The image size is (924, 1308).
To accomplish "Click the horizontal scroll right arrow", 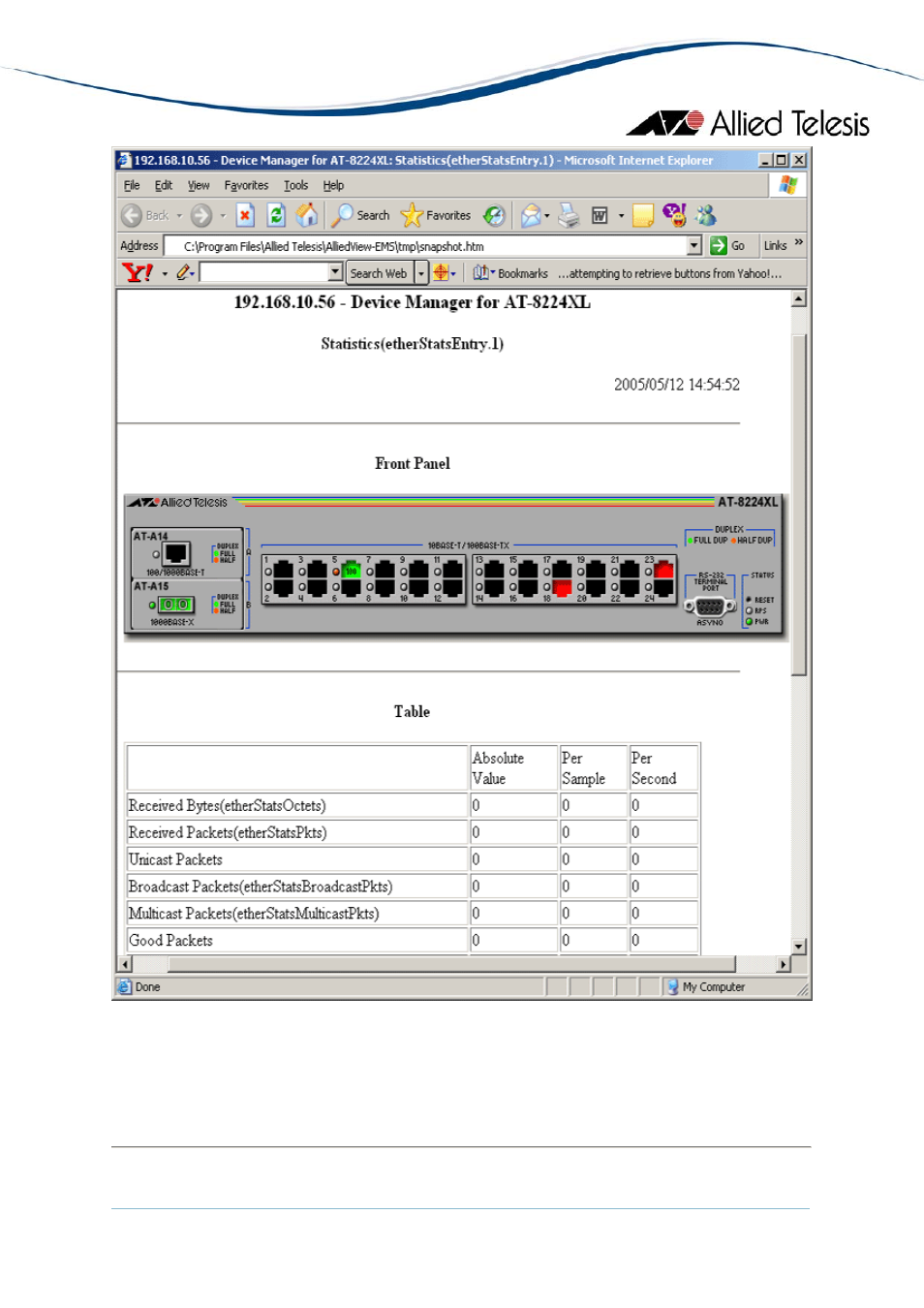I will tap(784, 964).
